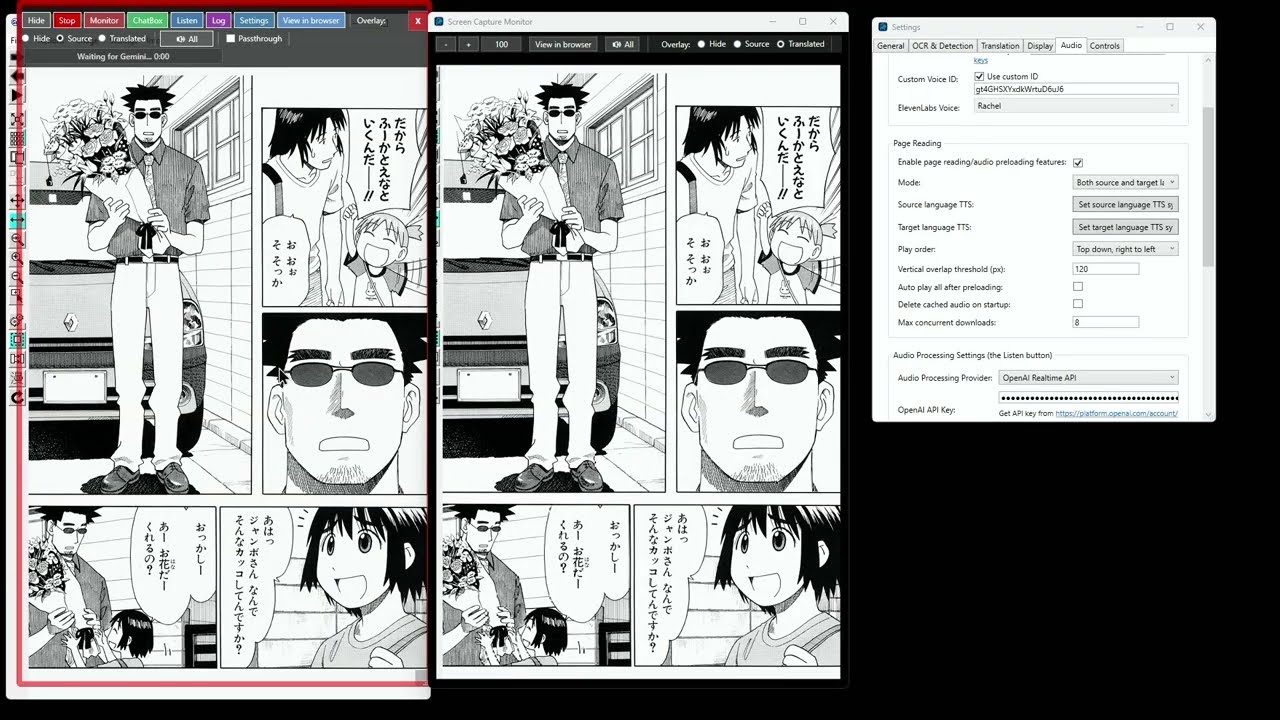This screenshot has height=720, width=1280.
Task: Click Max concurrent downloads field showing 8
Action: coord(1106,322)
